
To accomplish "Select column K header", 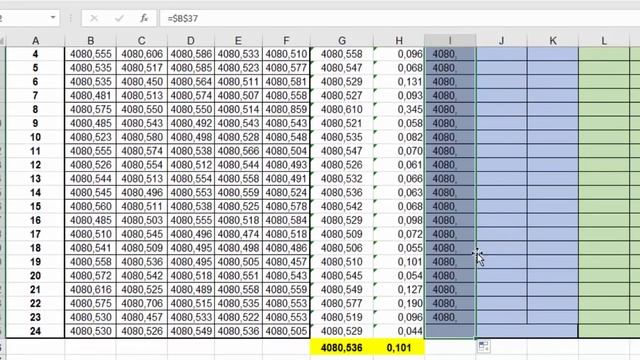I will pyautogui.click(x=553, y=40).
